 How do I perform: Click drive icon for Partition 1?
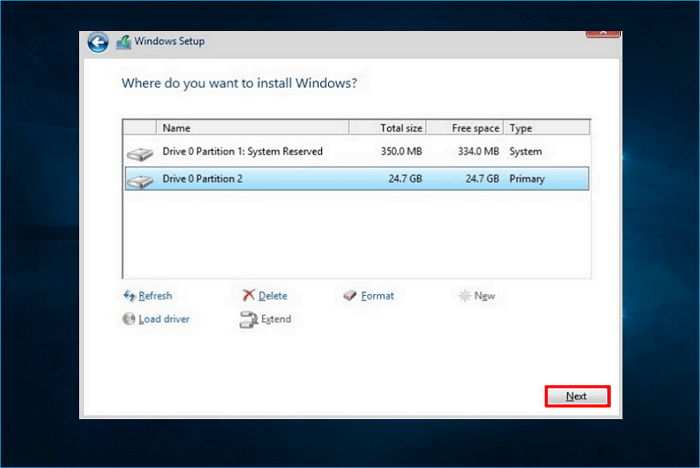tap(139, 153)
